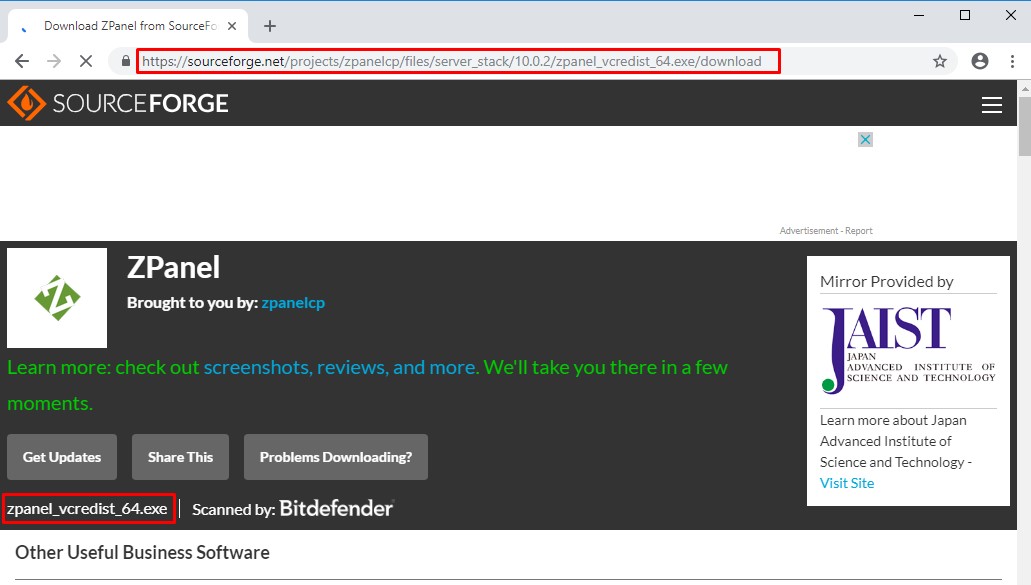Click the Other Useful Business Software heading
Image resolution: width=1031 pixels, height=585 pixels.
pos(142,552)
